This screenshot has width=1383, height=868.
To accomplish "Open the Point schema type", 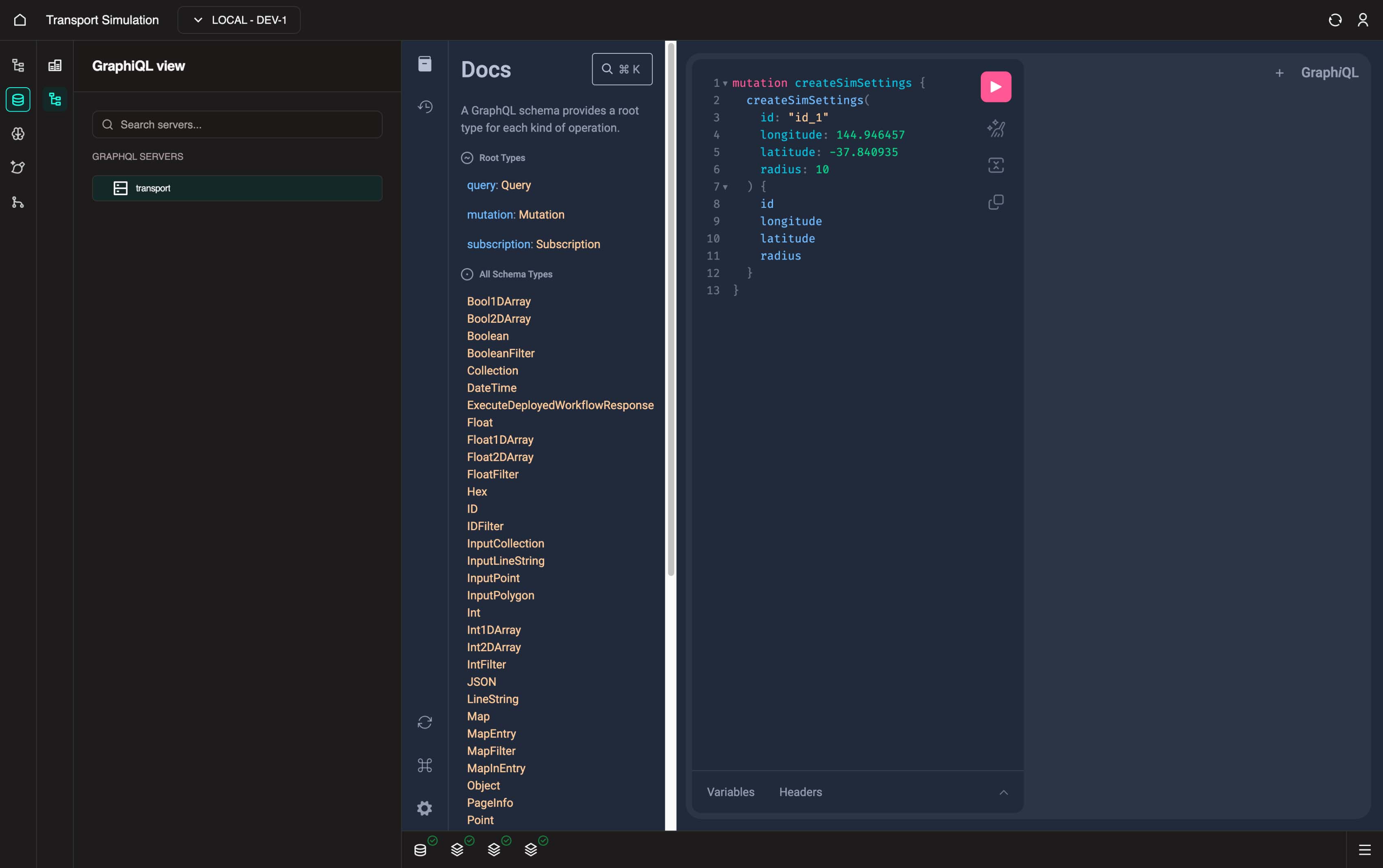I will point(480,820).
